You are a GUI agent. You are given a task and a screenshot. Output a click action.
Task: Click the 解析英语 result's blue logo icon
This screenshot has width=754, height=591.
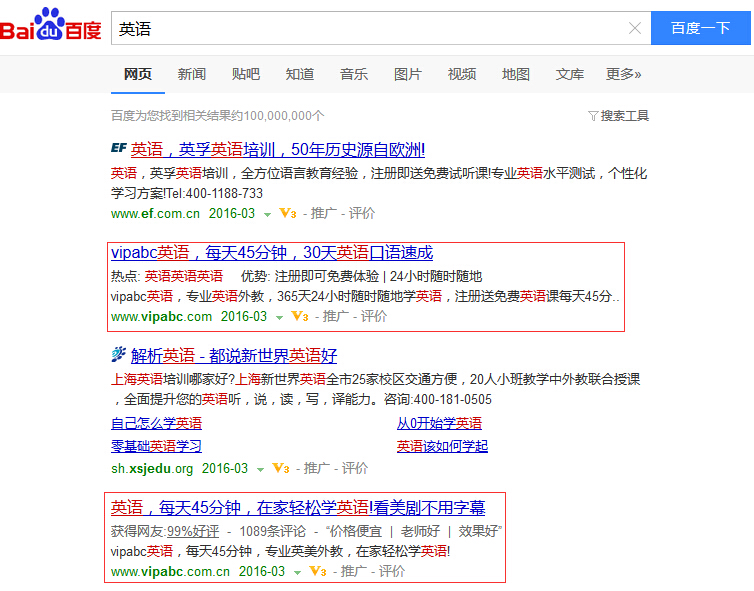[119, 355]
